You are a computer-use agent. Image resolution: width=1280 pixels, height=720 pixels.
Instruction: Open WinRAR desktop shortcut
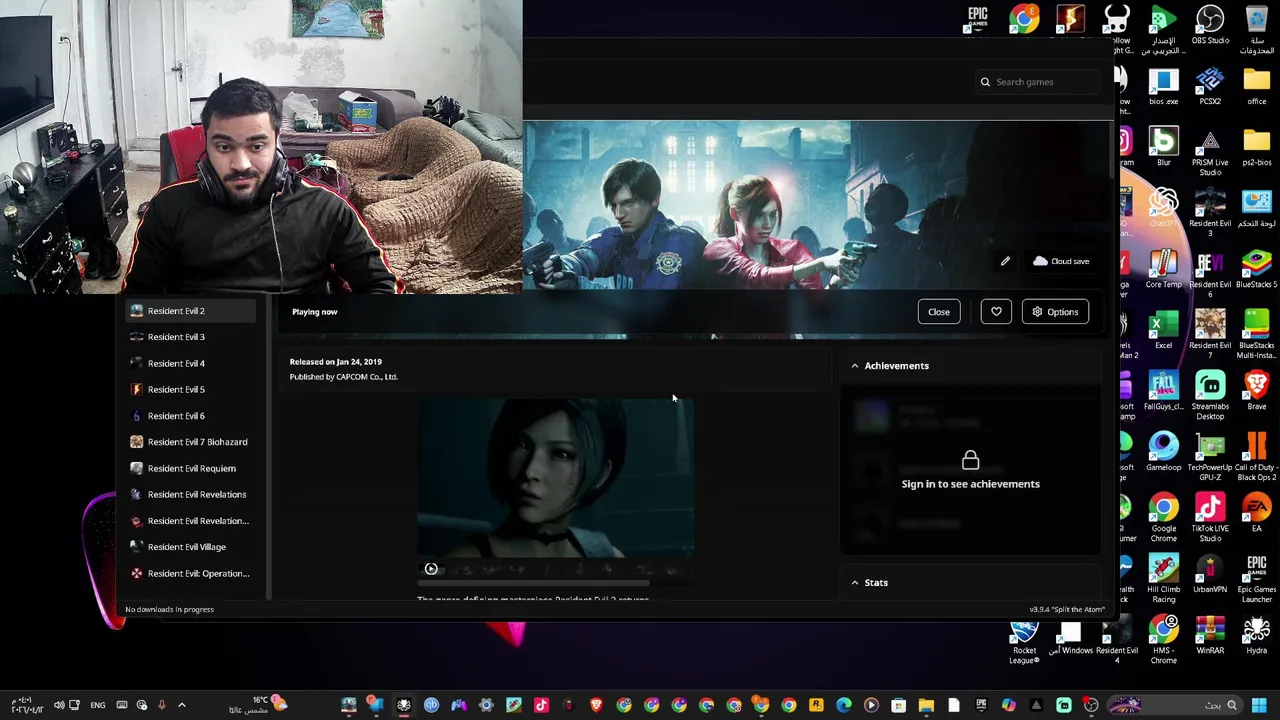tap(1210, 636)
